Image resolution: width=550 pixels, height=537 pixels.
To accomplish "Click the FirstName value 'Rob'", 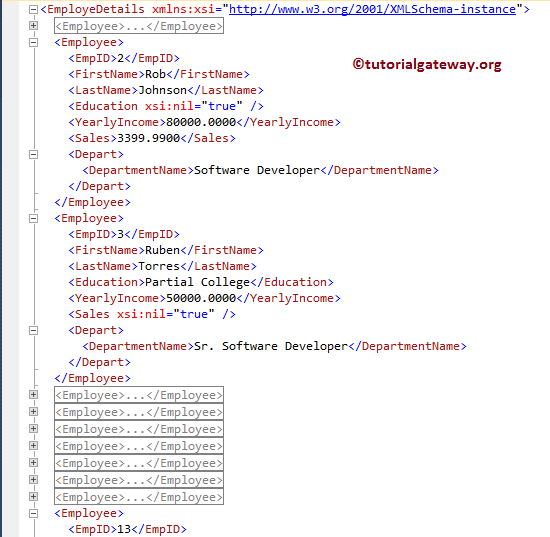I will pyautogui.click(x=155, y=74).
